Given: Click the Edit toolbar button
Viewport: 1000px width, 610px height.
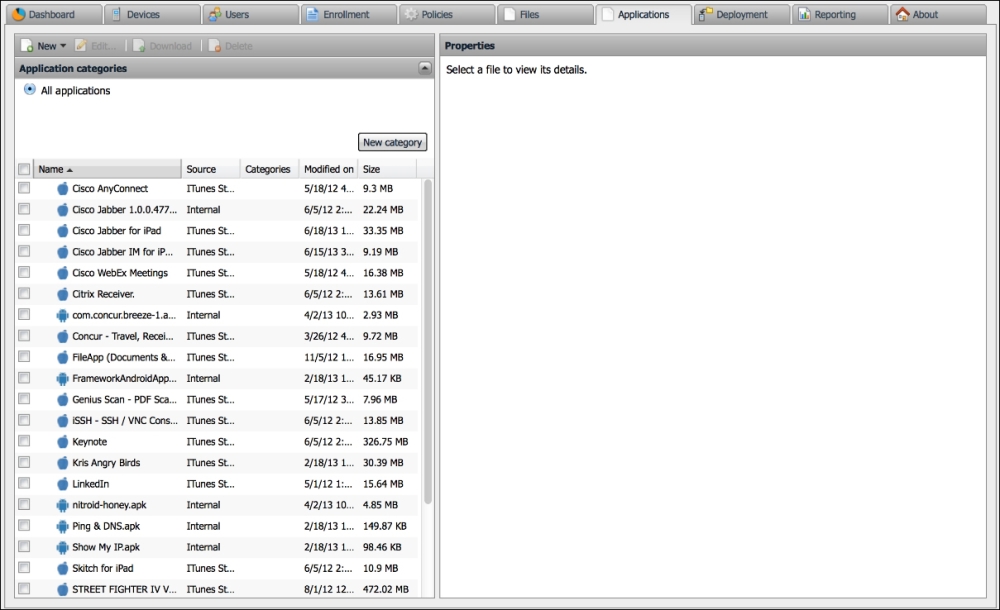Looking at the screenshot, I should [x=96, y=46].
